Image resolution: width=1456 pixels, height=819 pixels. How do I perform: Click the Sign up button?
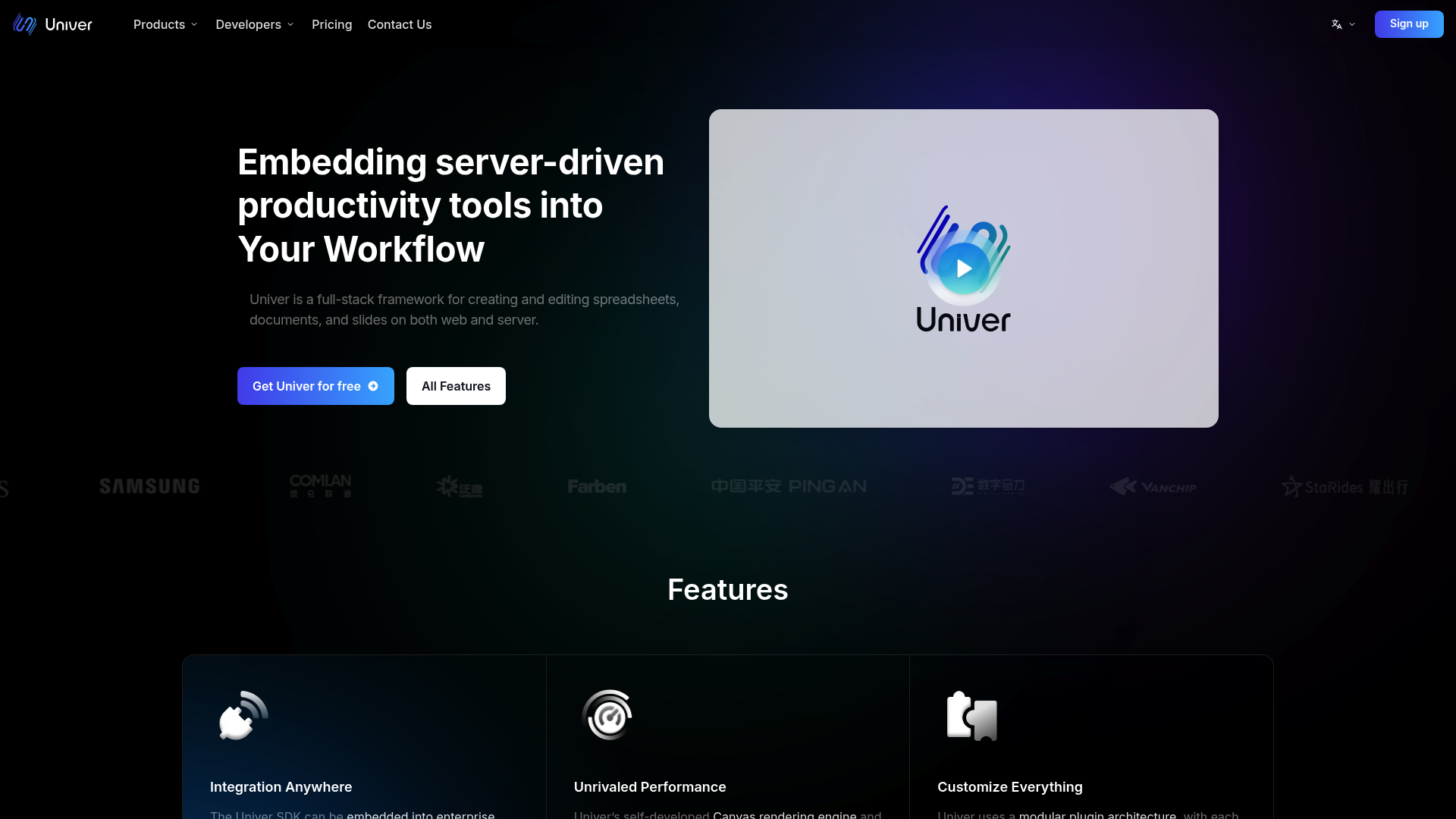tap(1409, 24)
